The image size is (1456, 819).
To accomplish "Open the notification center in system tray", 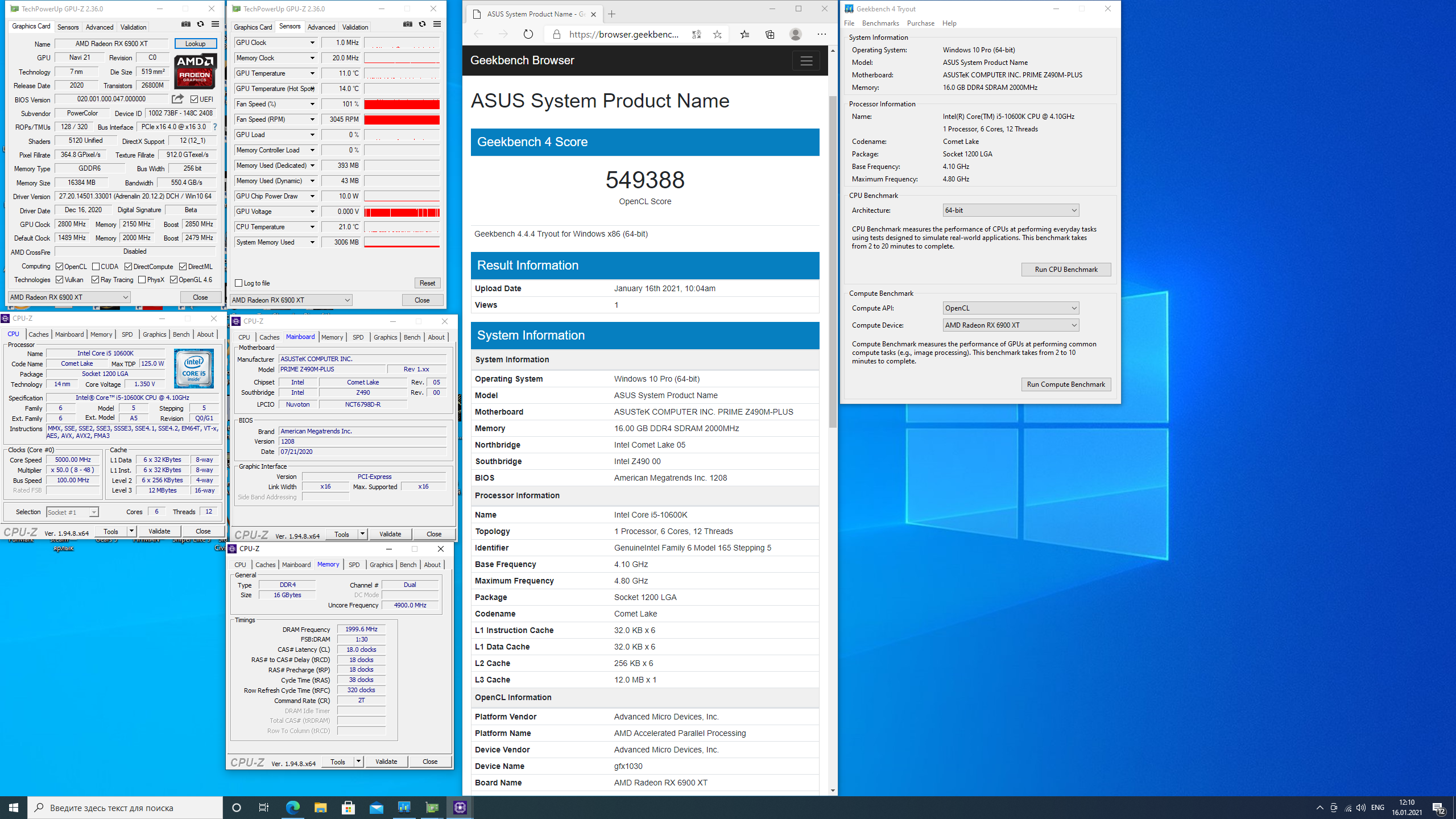I will tap(1438, 808).
